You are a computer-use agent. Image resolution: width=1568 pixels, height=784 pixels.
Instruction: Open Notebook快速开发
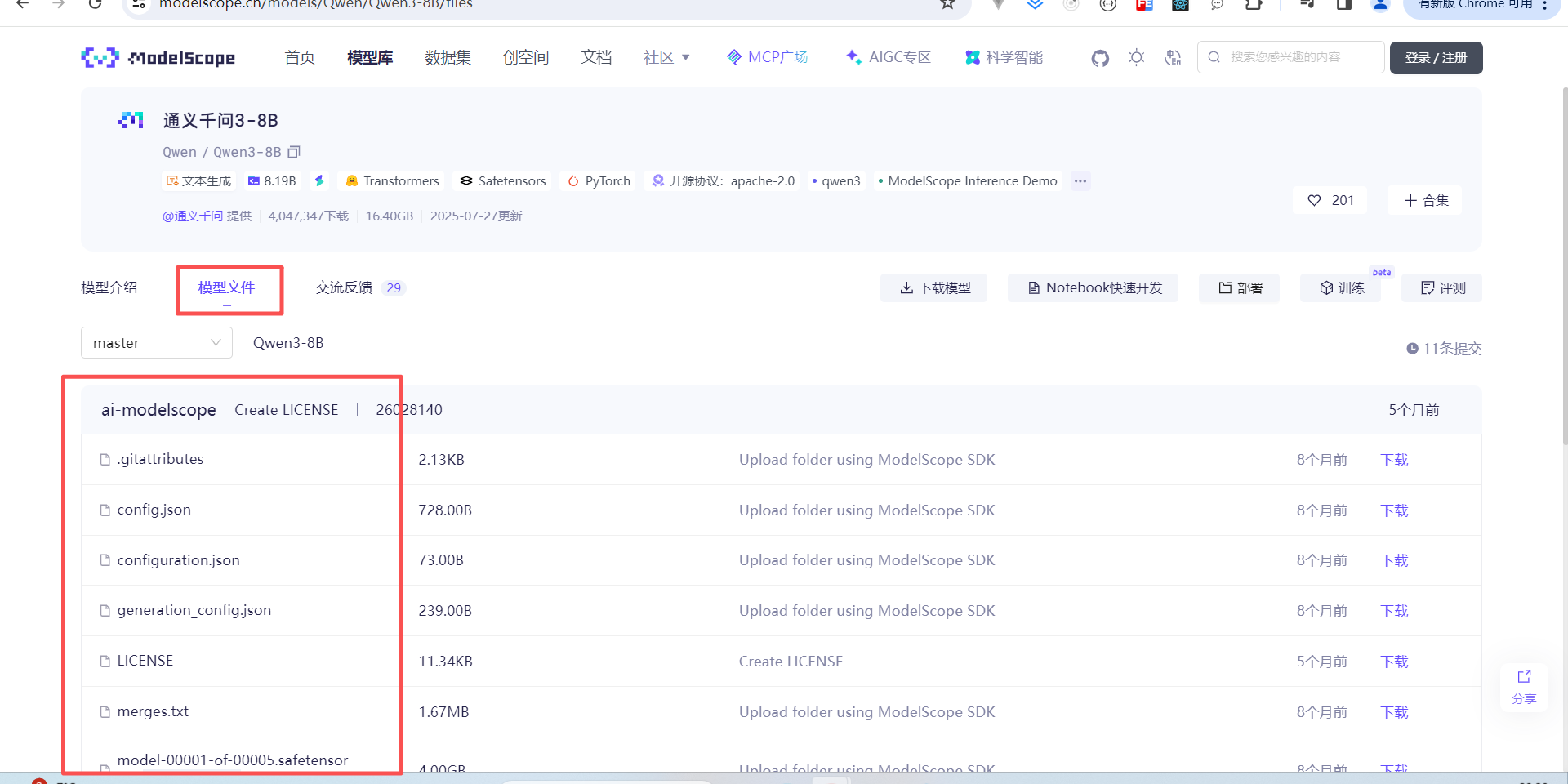point(1094,287)
